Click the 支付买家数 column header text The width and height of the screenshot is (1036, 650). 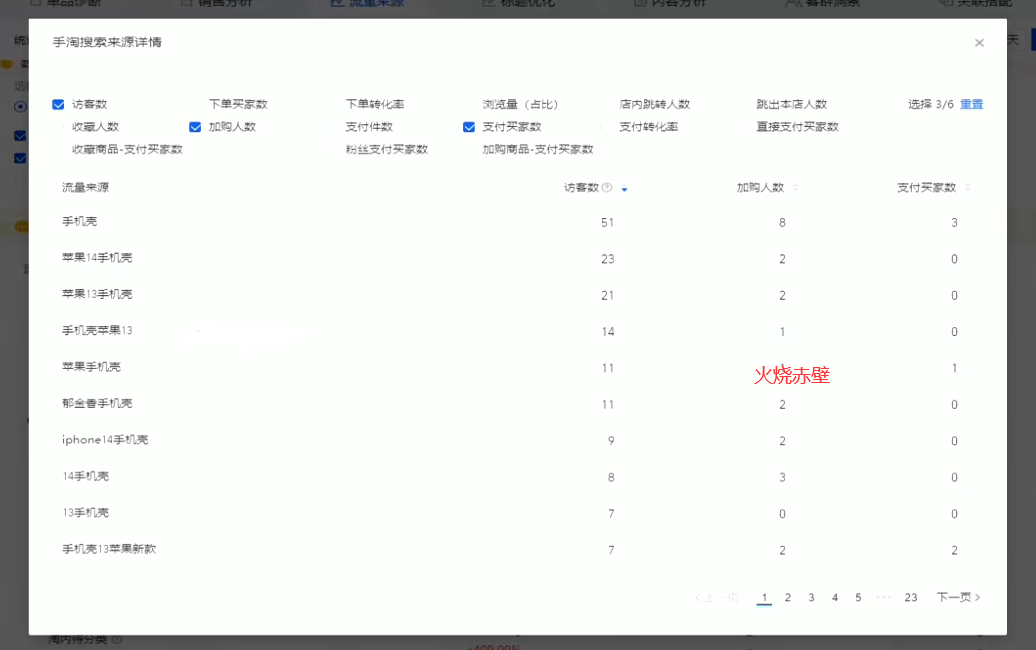[926, 188]
